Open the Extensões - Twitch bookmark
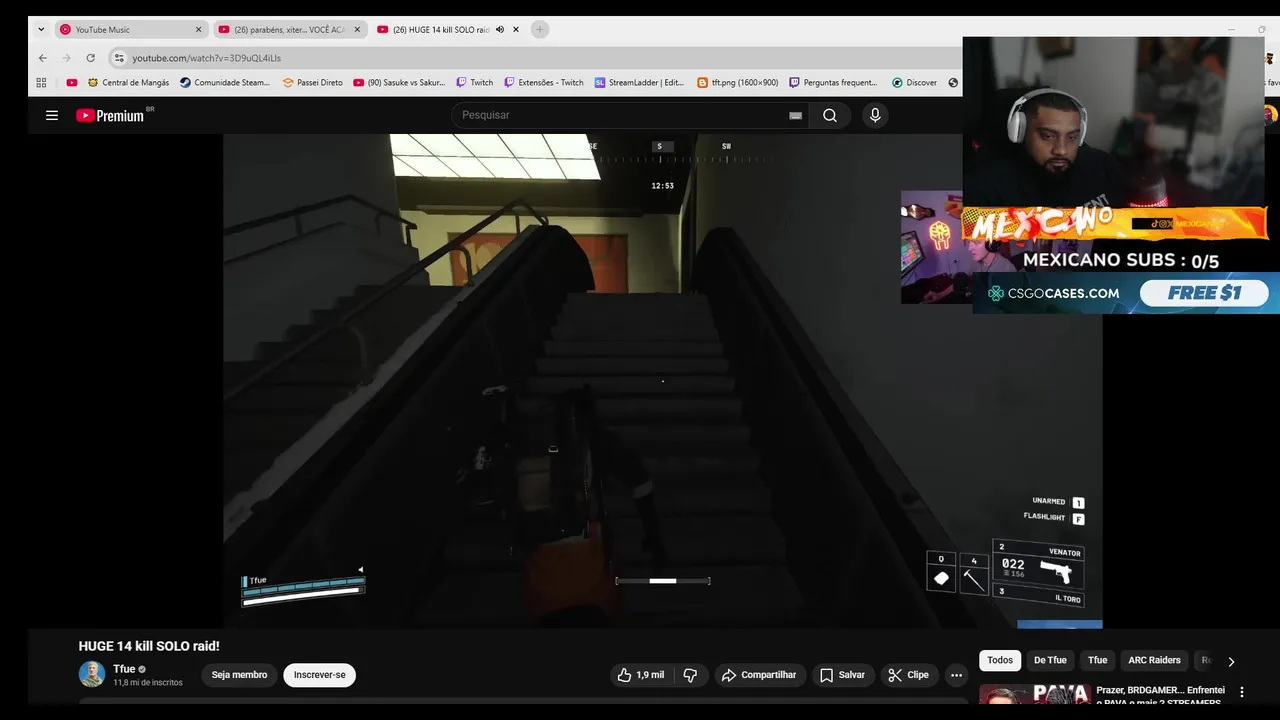 [543, 83]
